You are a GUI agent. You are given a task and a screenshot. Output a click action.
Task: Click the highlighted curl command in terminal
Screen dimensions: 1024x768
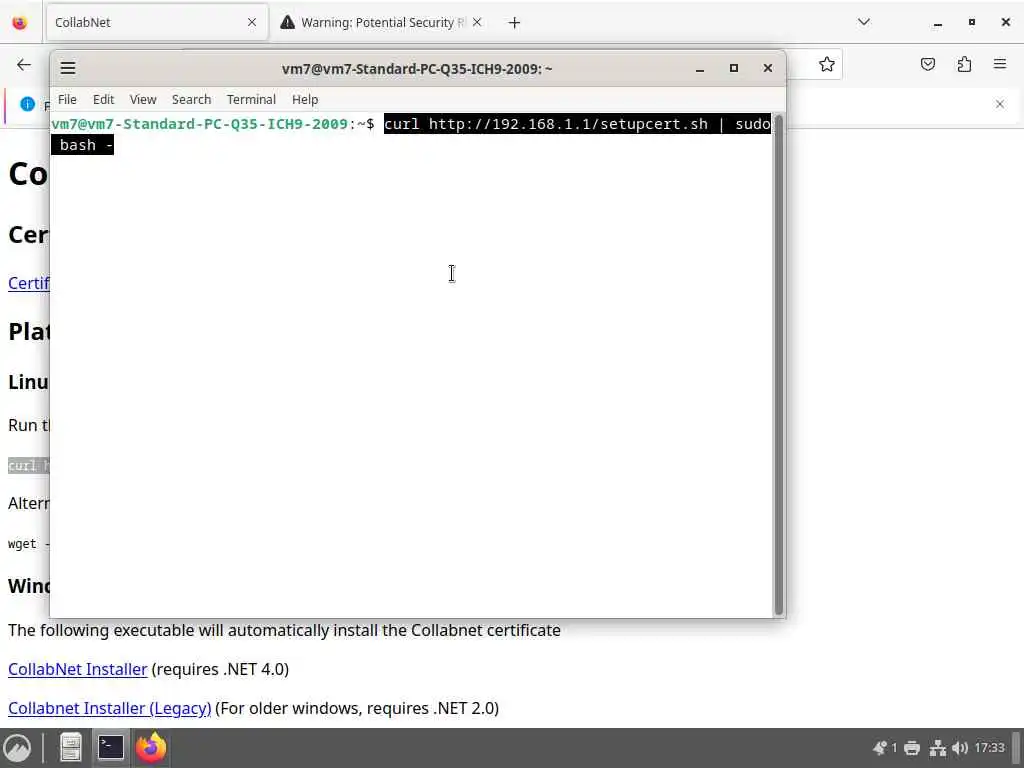point(577,124)
